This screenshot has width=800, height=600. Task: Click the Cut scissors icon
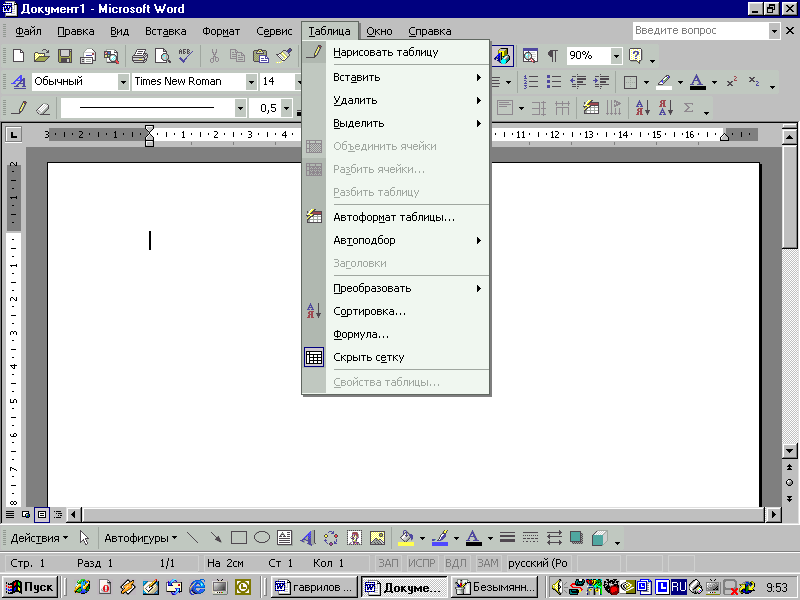(x=214, y=56)
